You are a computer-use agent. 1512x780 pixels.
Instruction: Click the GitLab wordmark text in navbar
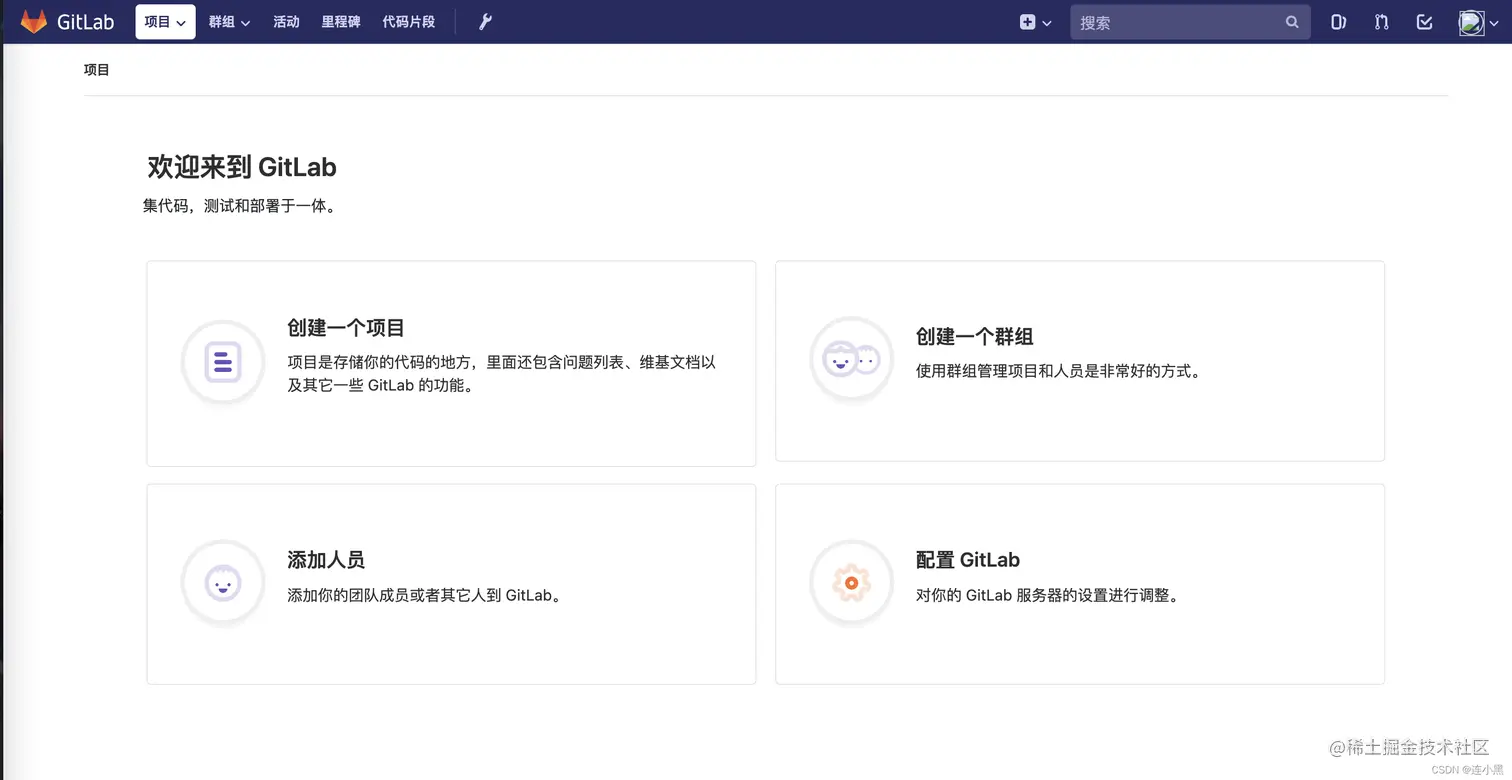tap(85, 22)
